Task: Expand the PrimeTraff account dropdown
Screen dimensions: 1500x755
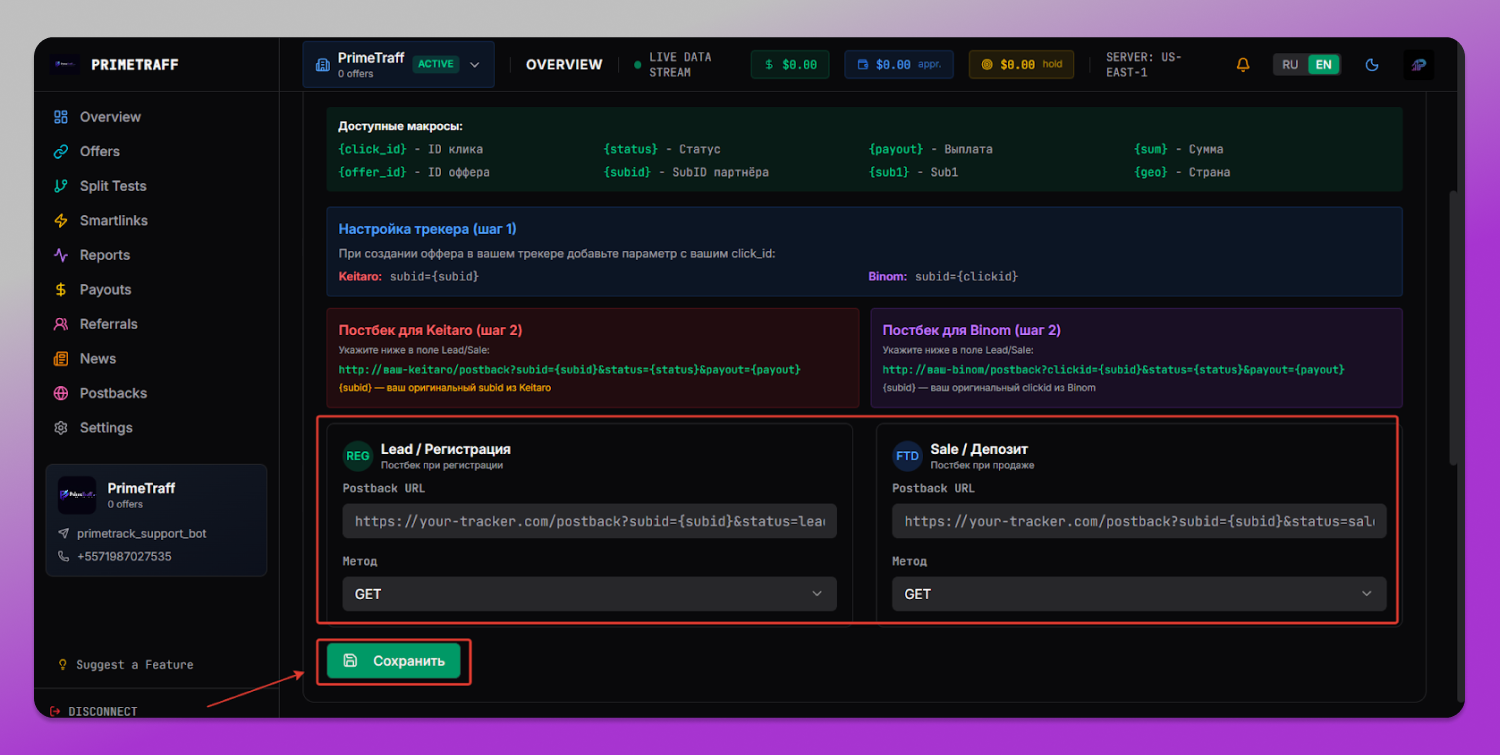Action: (398, 65)
